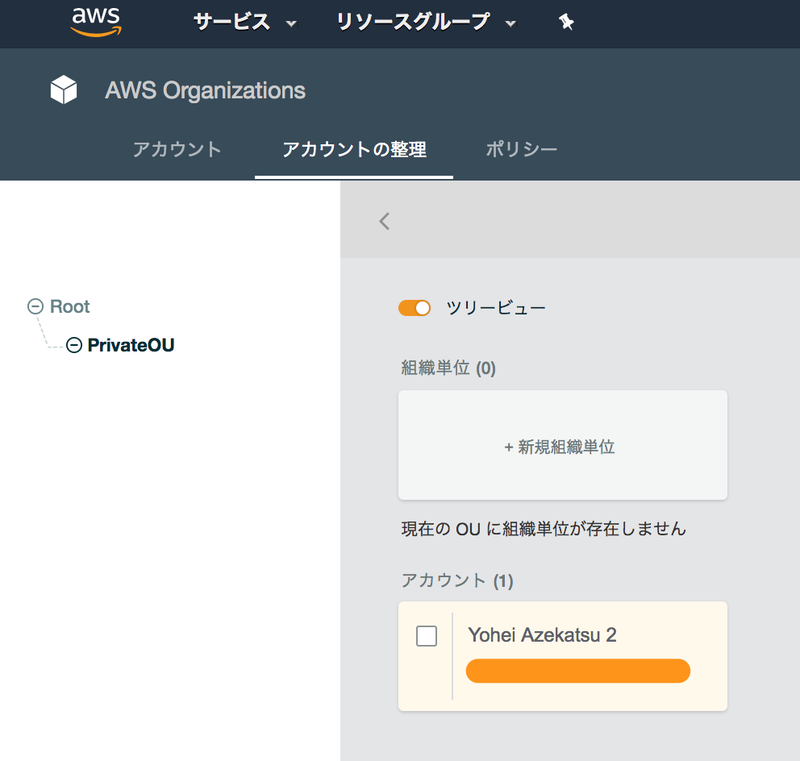Toggle the ツリービュー switch off

414,308
